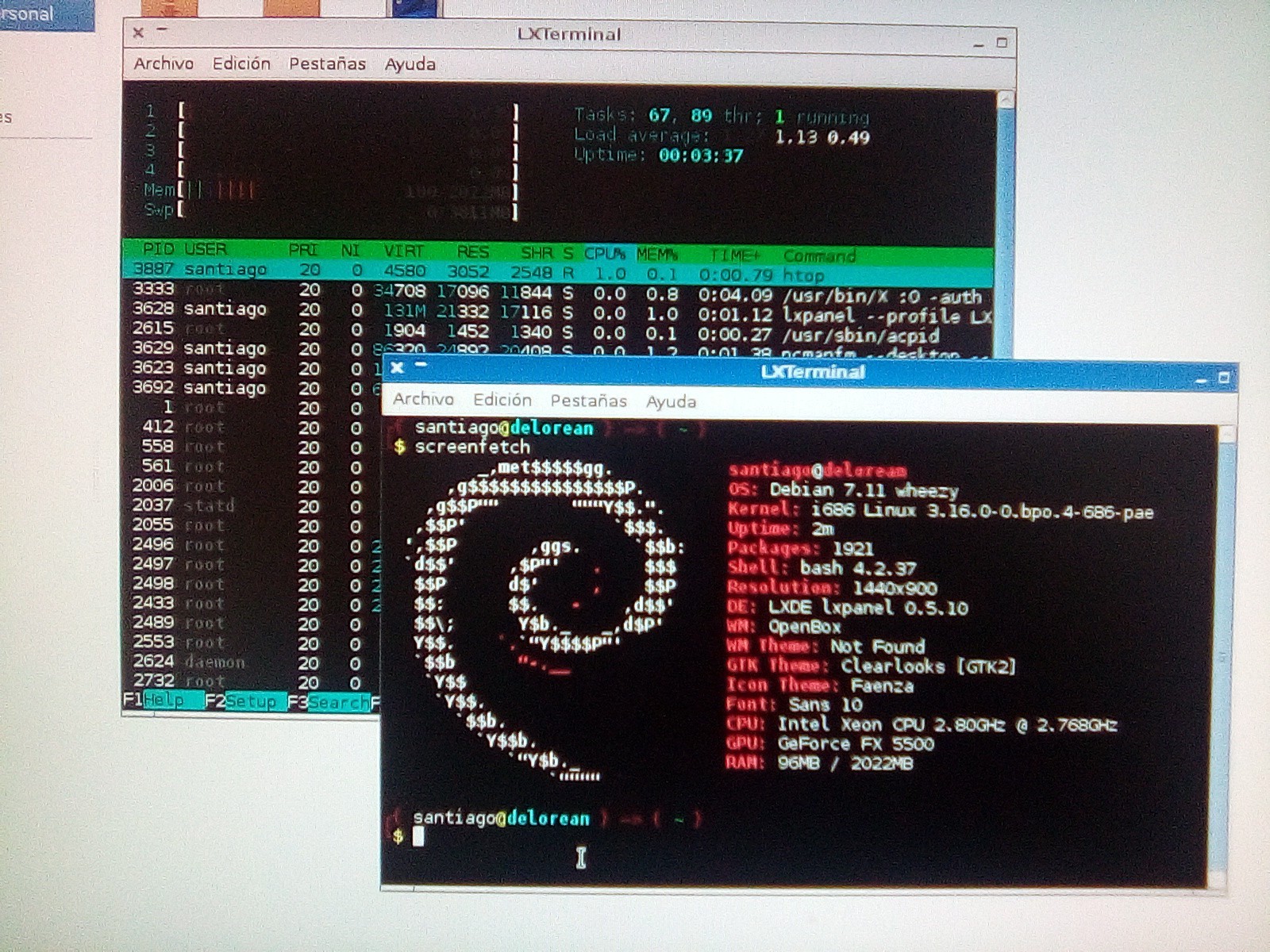Open Edición menu in htop terminal
Image resolution: width=1270 pixels, height=952 pixels.
[241, 63]
